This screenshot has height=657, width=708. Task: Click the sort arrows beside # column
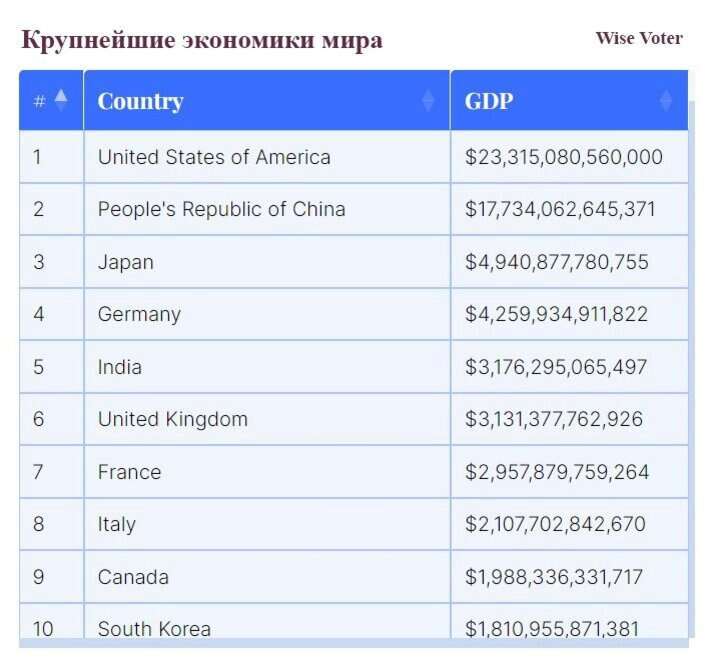pyautogui.click(x=61, y=100)
